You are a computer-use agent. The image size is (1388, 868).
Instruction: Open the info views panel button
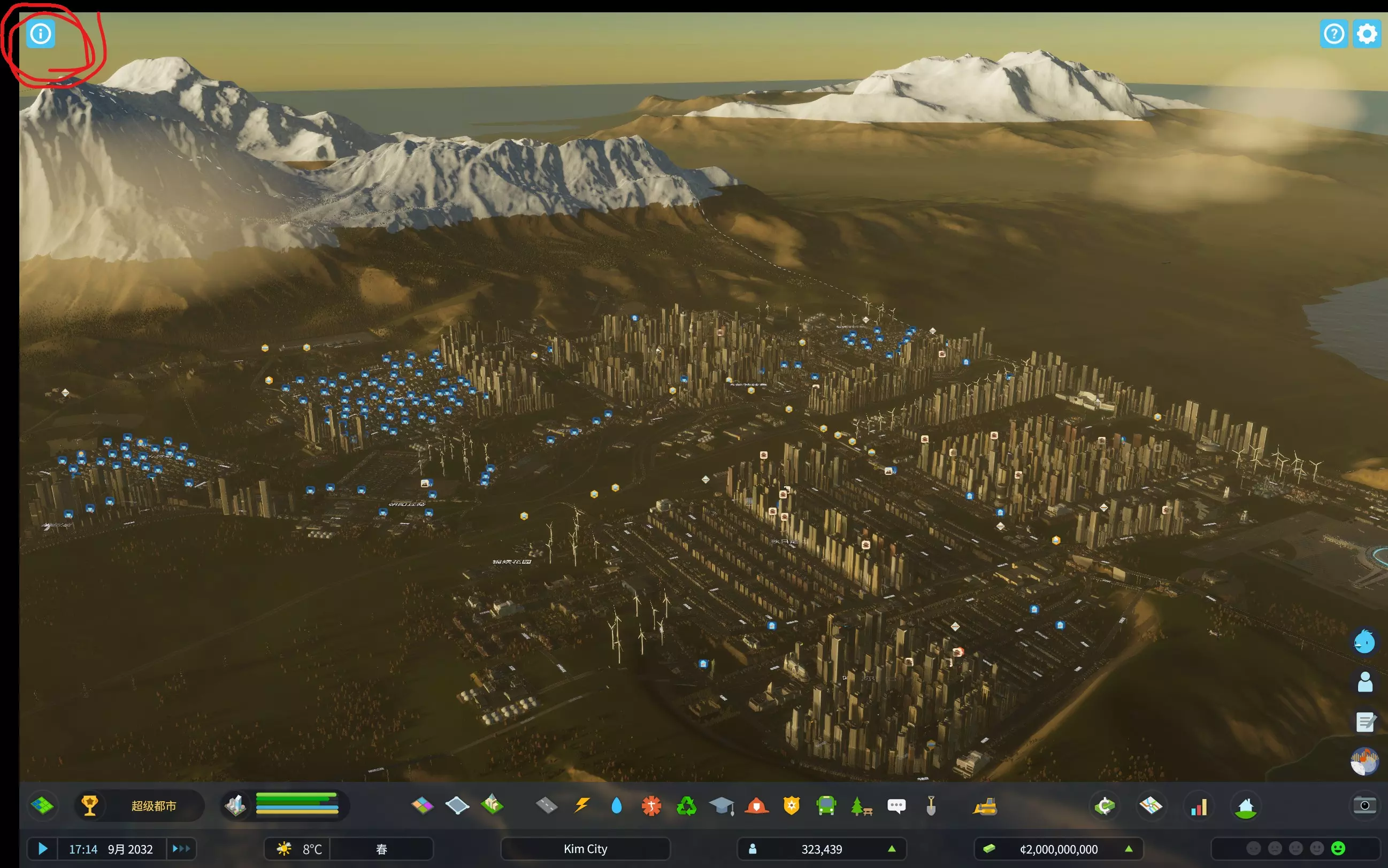40,34
